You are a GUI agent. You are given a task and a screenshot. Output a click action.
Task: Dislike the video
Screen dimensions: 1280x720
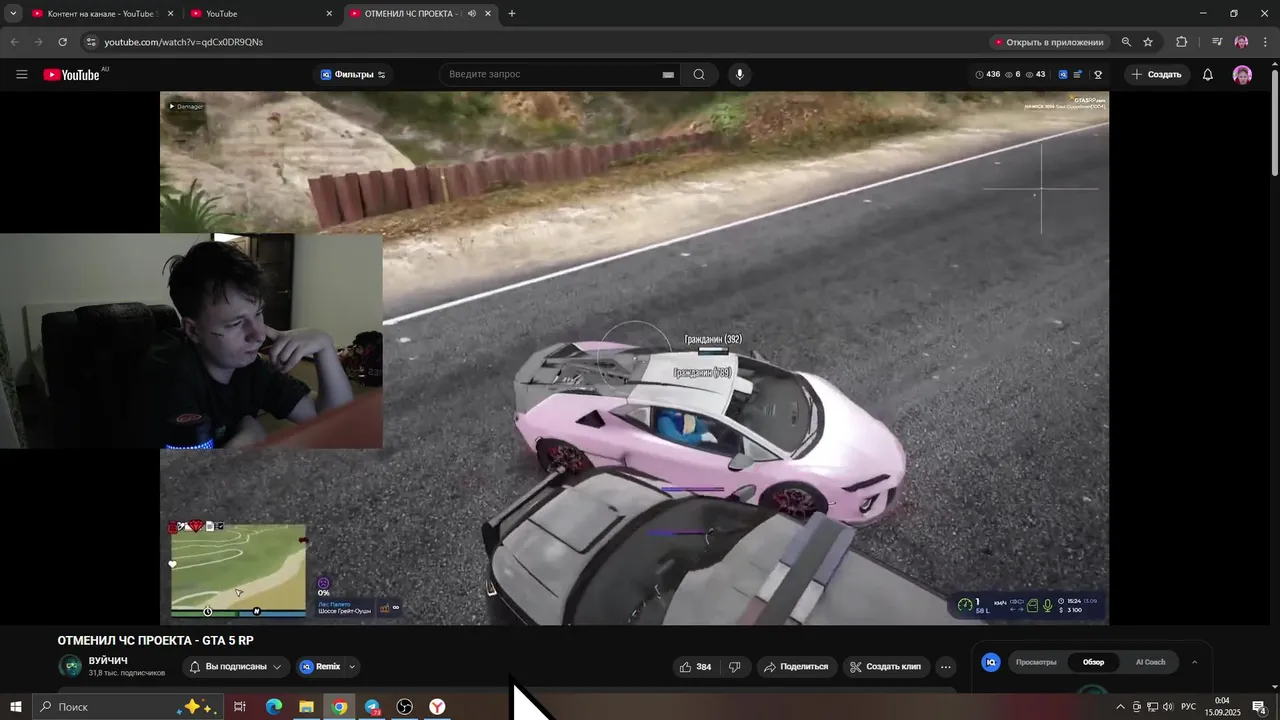(x=734, y=667)
